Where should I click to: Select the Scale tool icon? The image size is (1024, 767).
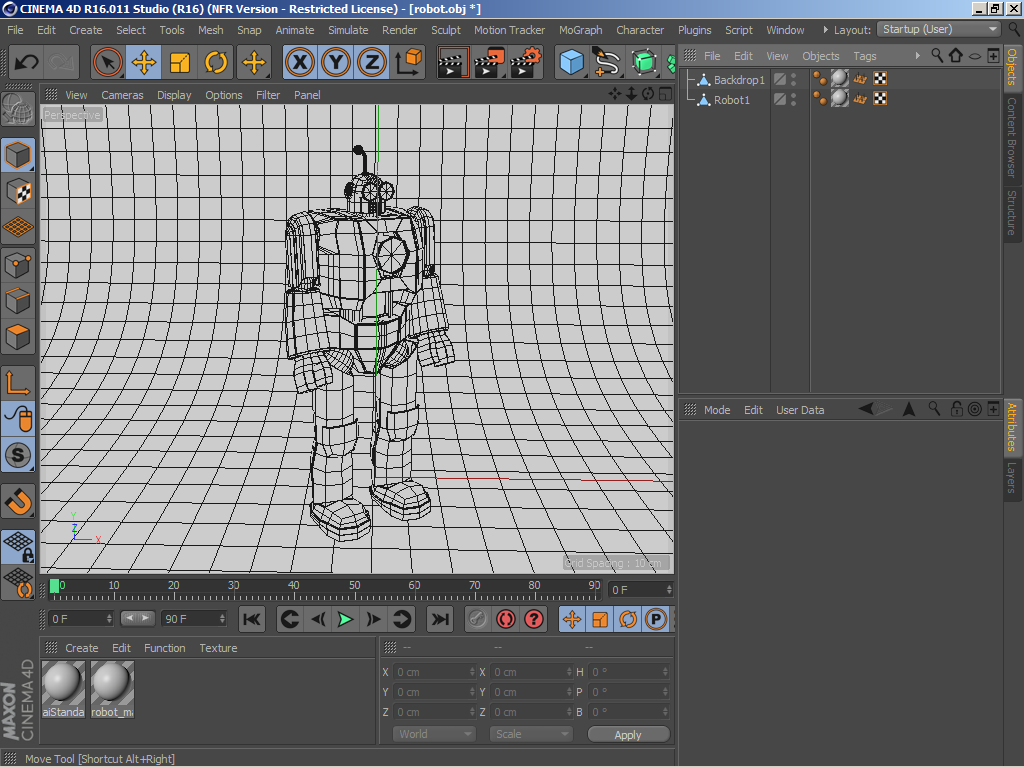coord(180,63)
